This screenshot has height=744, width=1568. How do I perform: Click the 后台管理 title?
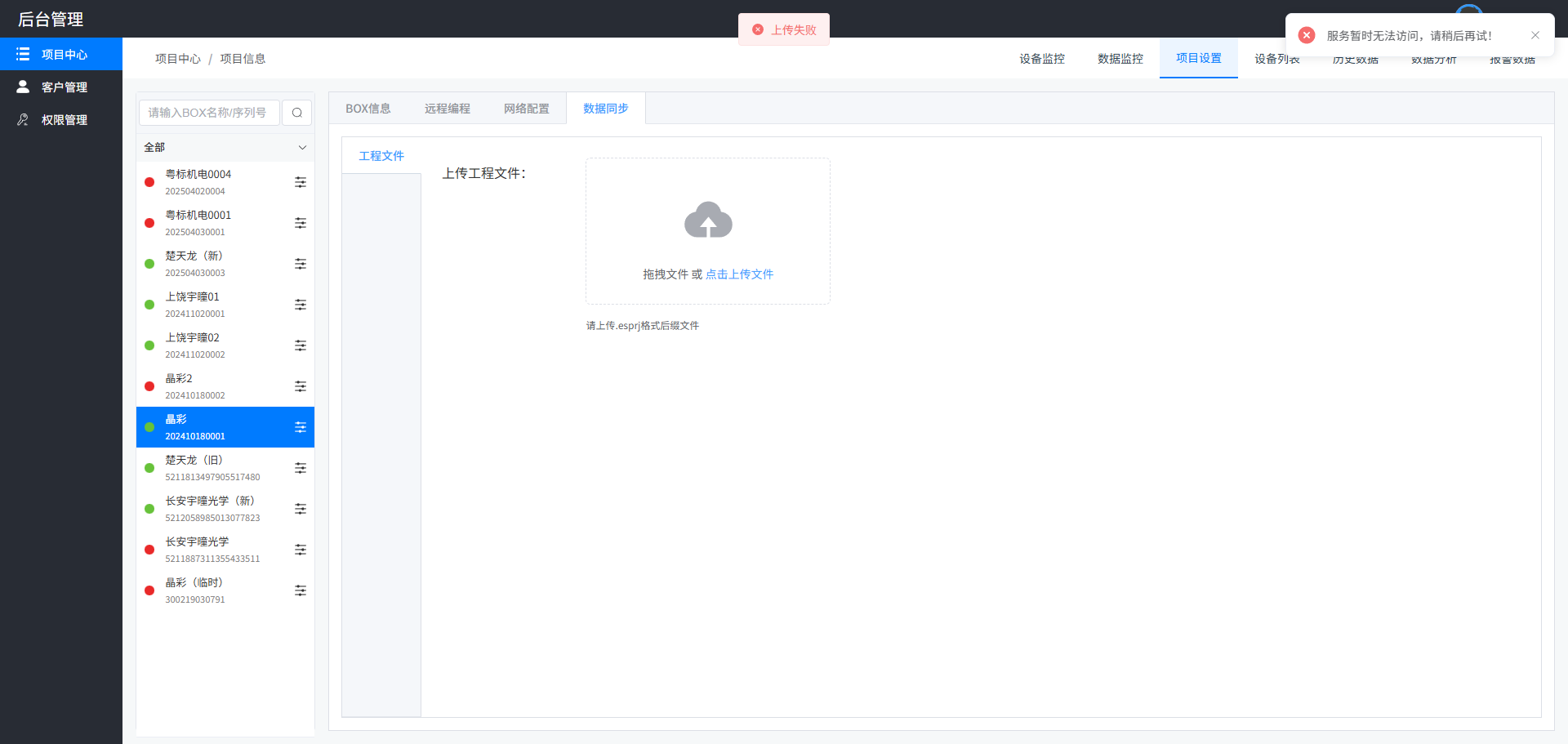[51, 19]
